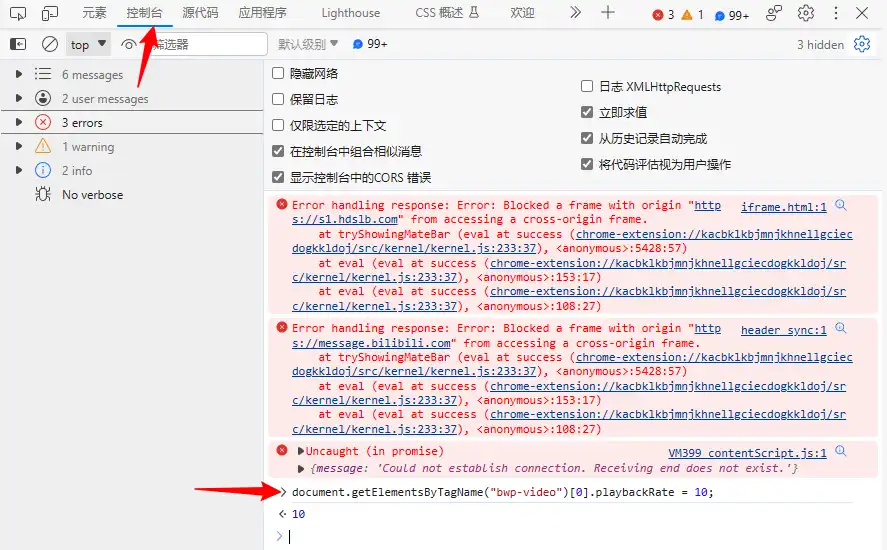Click the clear console icon

point(49,44)
